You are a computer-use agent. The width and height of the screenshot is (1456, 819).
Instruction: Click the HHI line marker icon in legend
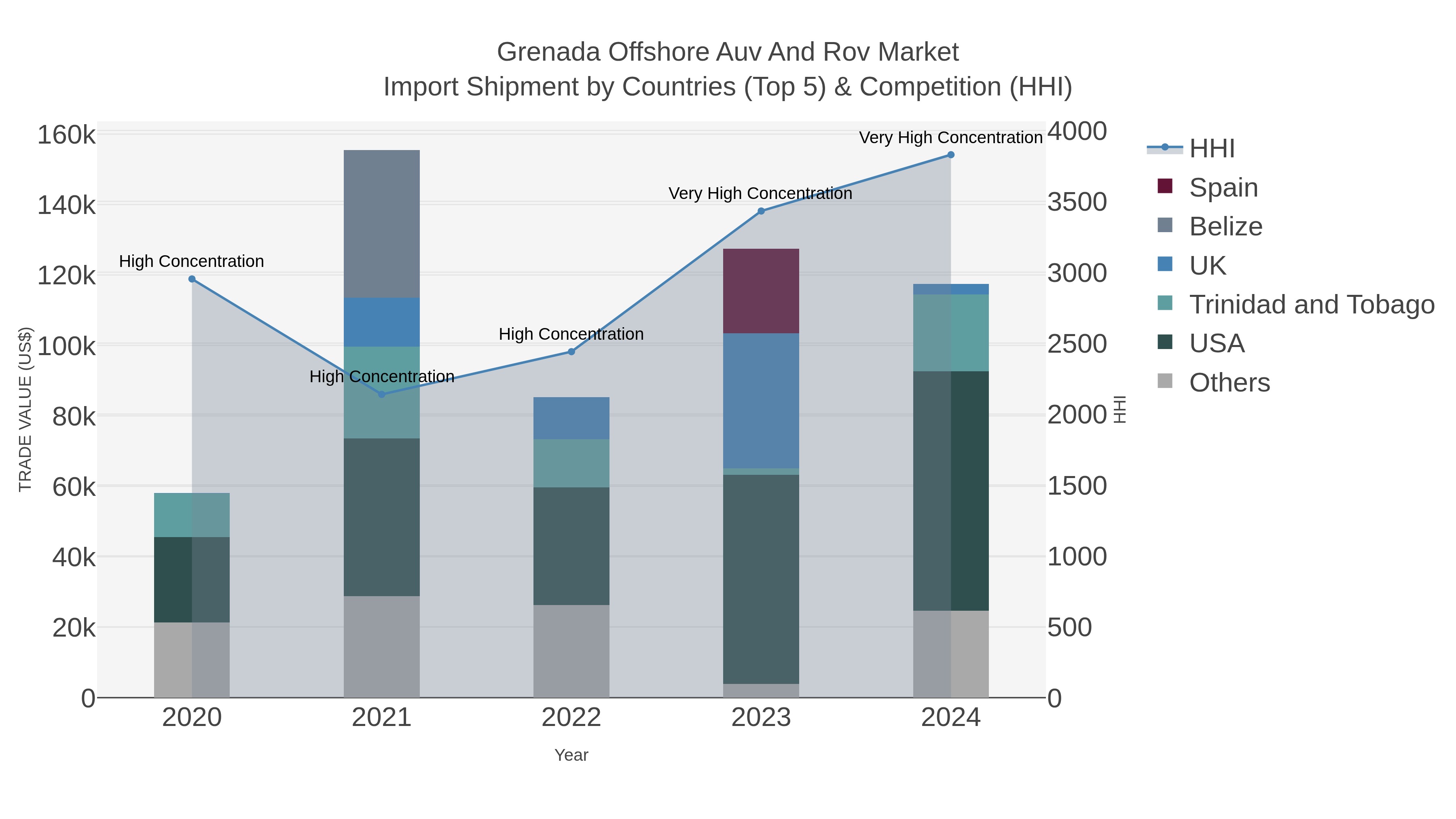(1165, 148)
